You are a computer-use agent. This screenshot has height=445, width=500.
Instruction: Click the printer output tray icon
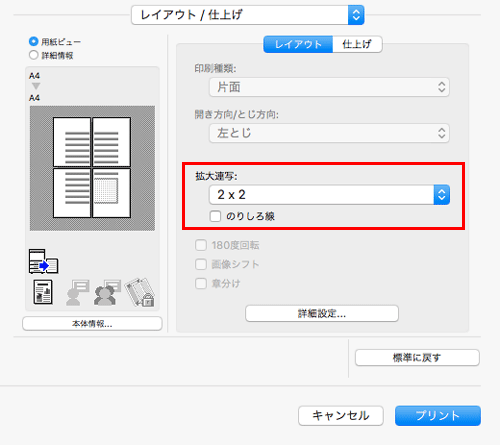pos(43,261)
